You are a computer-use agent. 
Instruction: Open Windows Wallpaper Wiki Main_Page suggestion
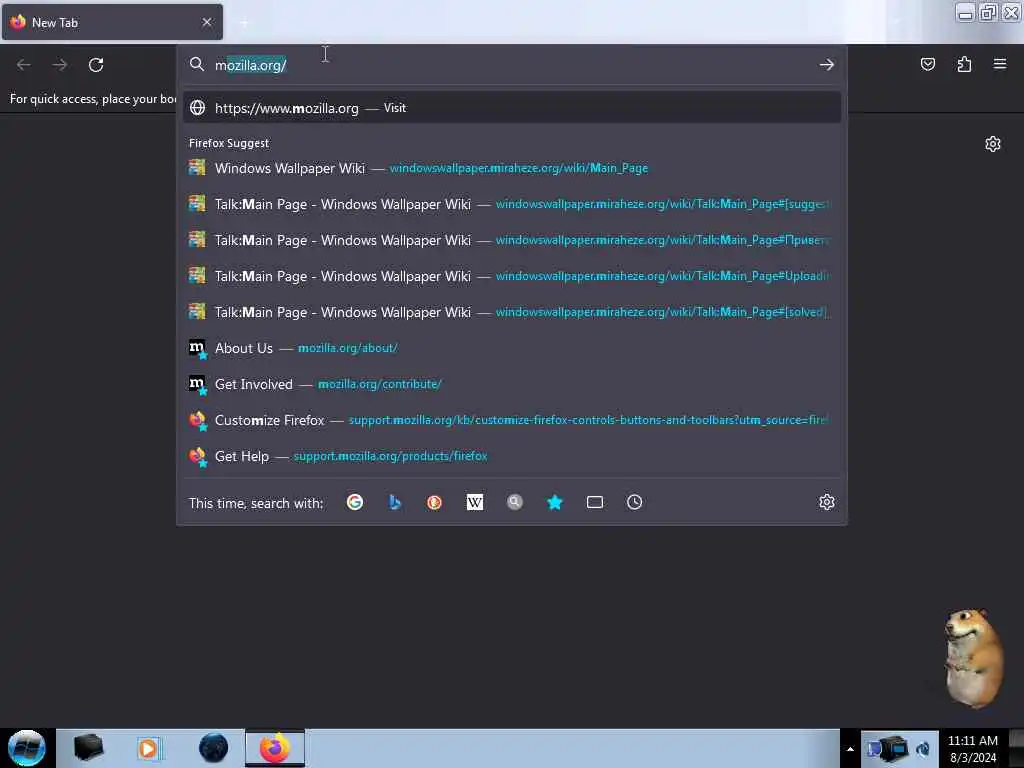[511, 168]
